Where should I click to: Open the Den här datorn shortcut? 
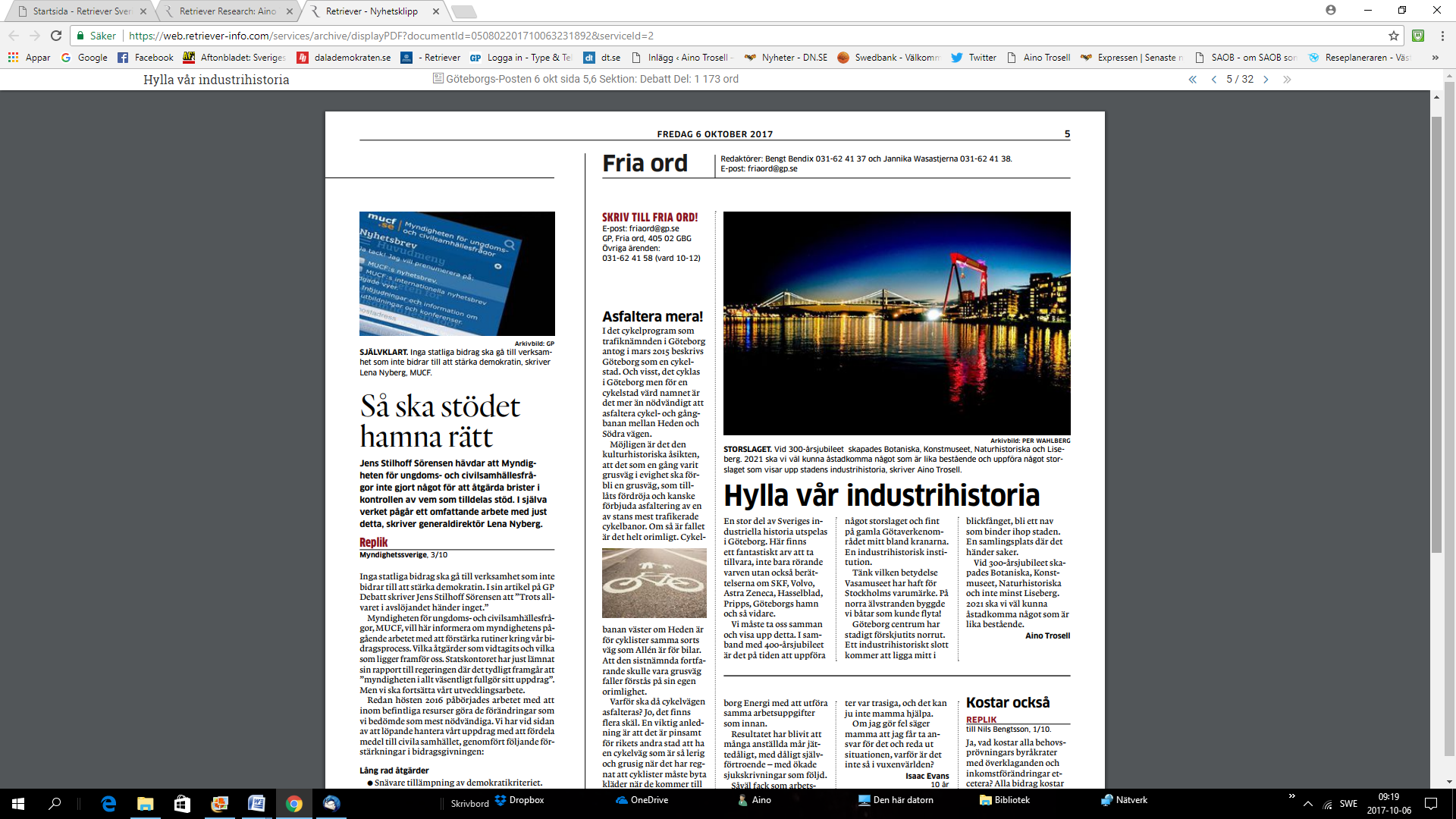click(x=896, y=800)
